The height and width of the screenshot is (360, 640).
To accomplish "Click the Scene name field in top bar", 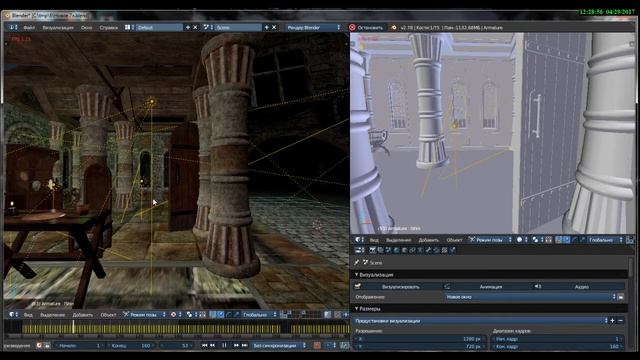I will pos(238,27).
